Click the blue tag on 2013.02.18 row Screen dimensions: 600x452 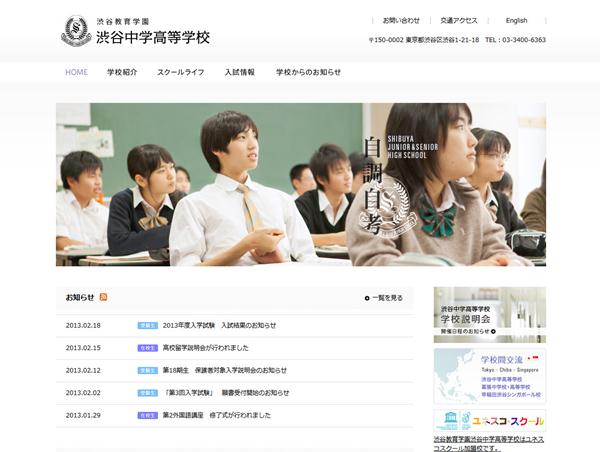(148, 326)
